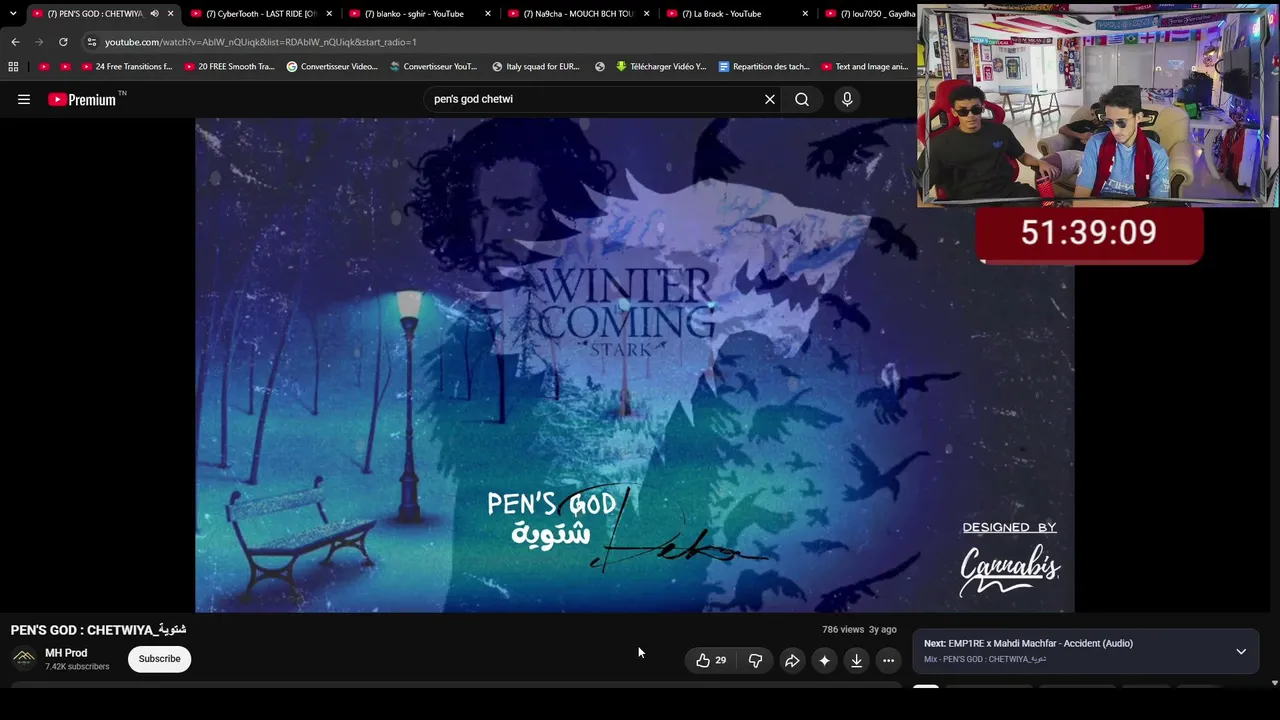Open the MH Prod channel name link
The height and width of the screenshot is (720, 1280).
pos(66,653)
